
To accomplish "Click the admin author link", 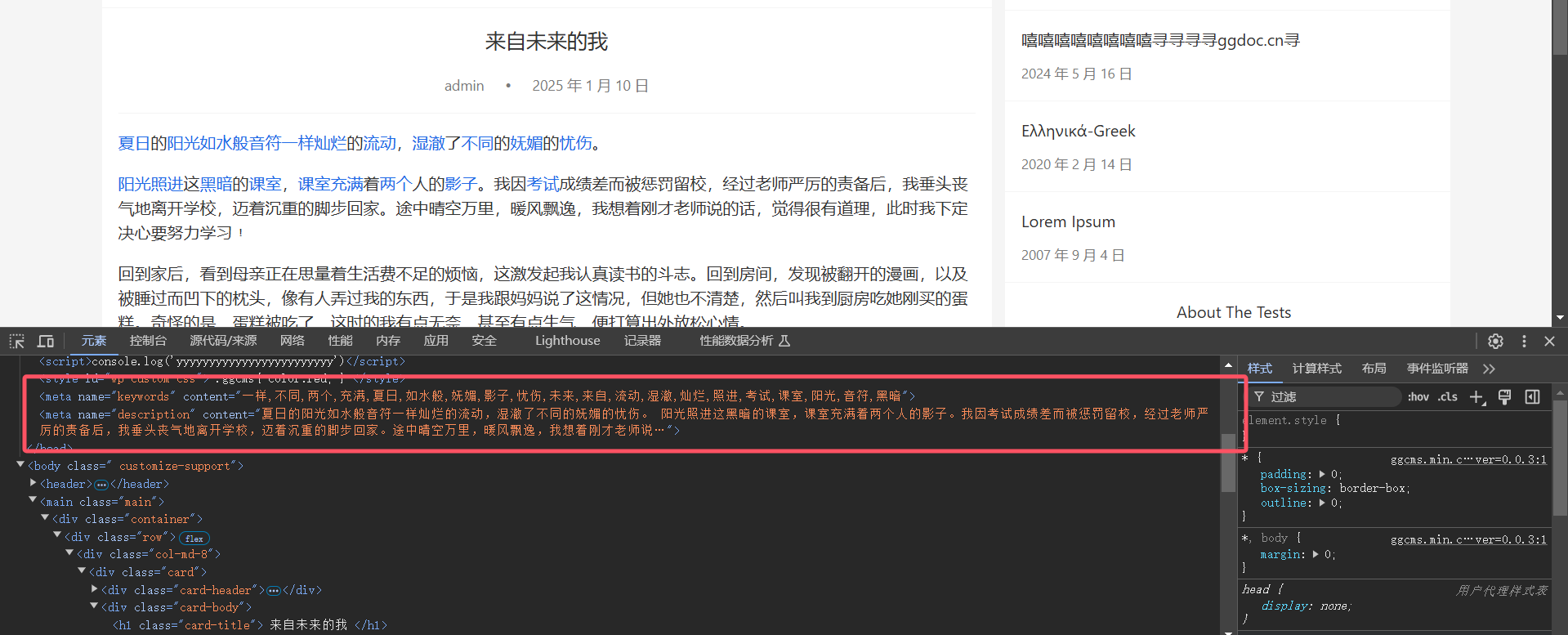I will point(463,86).
